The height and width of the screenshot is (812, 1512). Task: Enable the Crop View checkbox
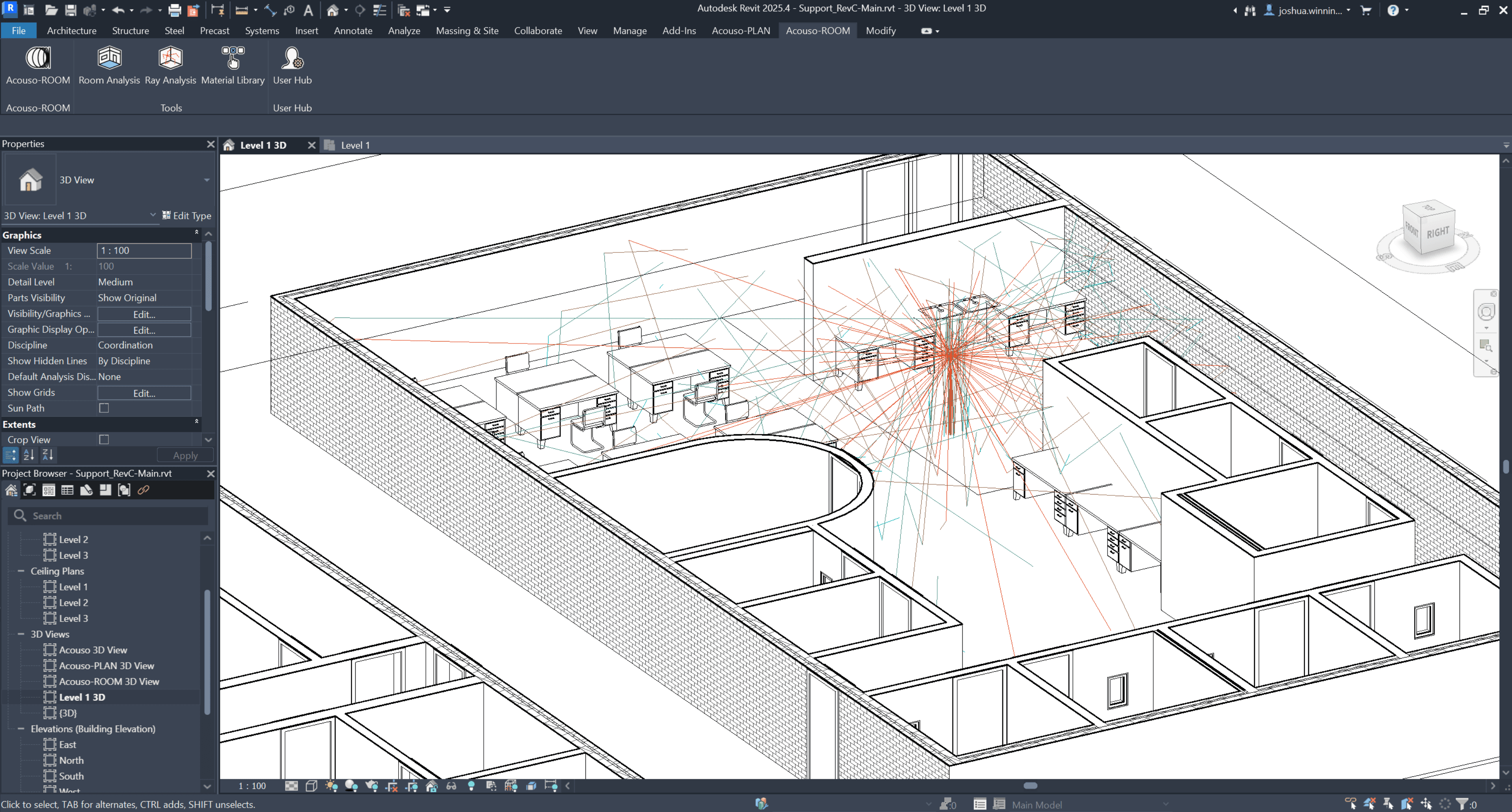point(104,439)
